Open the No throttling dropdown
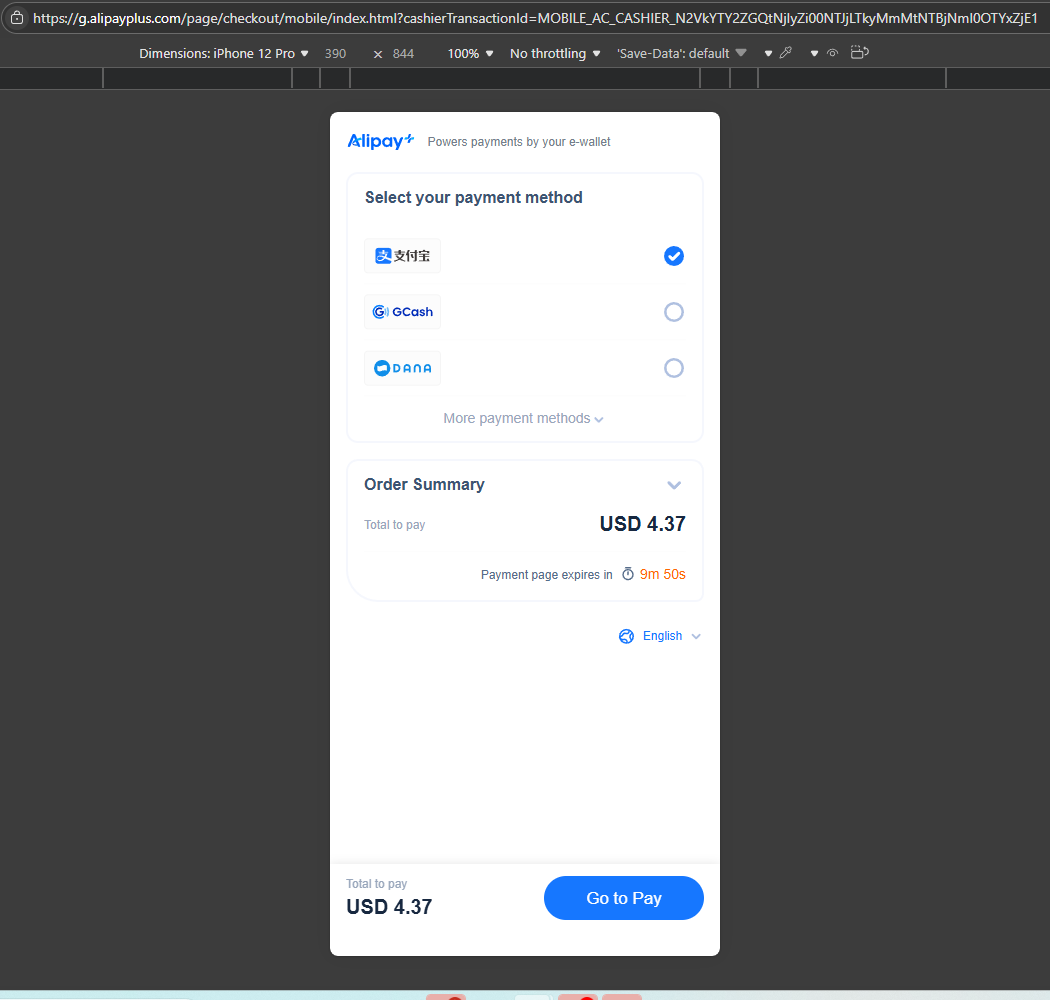 [x=554, y=54]
